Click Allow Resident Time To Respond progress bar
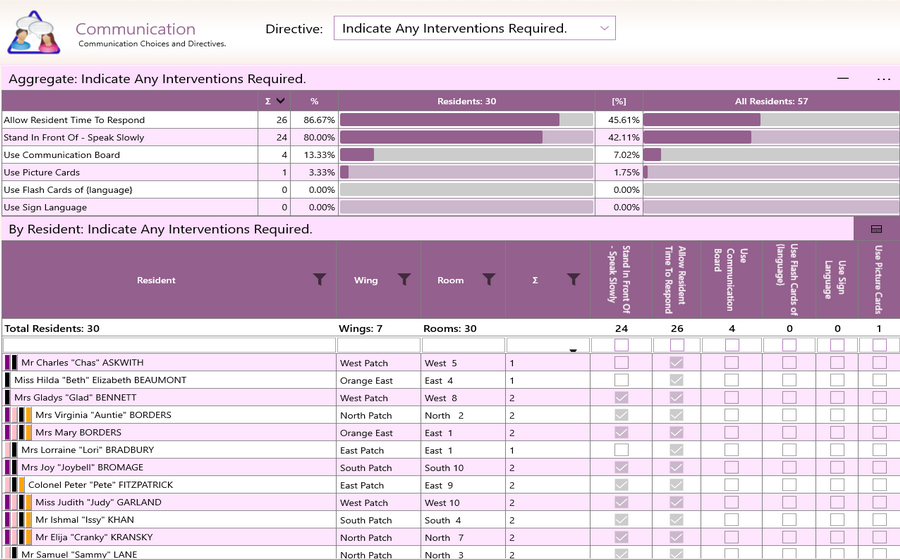Viewport: 900px width, 560px height. tap(467, 119)
